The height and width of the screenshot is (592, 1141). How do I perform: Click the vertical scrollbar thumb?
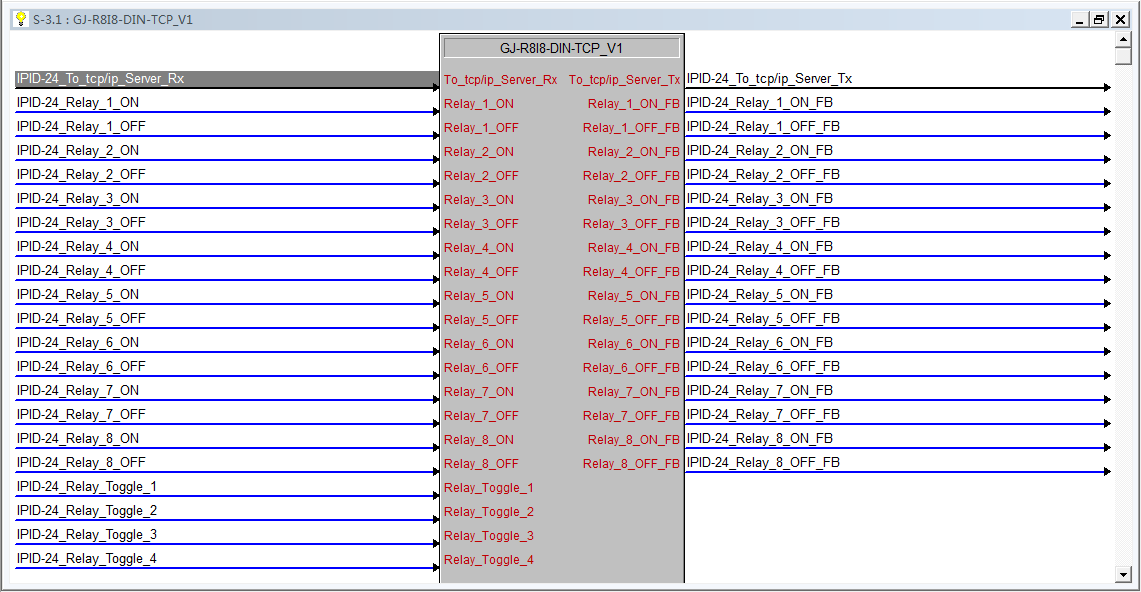pos(1124,56)
